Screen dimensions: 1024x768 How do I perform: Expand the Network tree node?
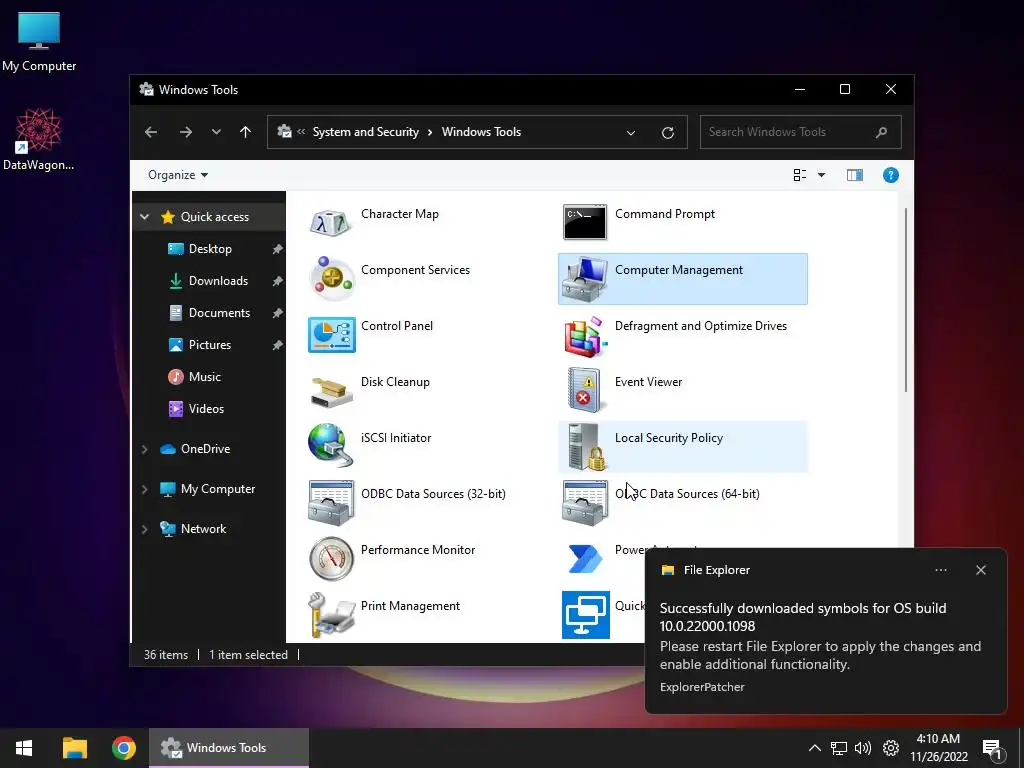pos(144,529)
